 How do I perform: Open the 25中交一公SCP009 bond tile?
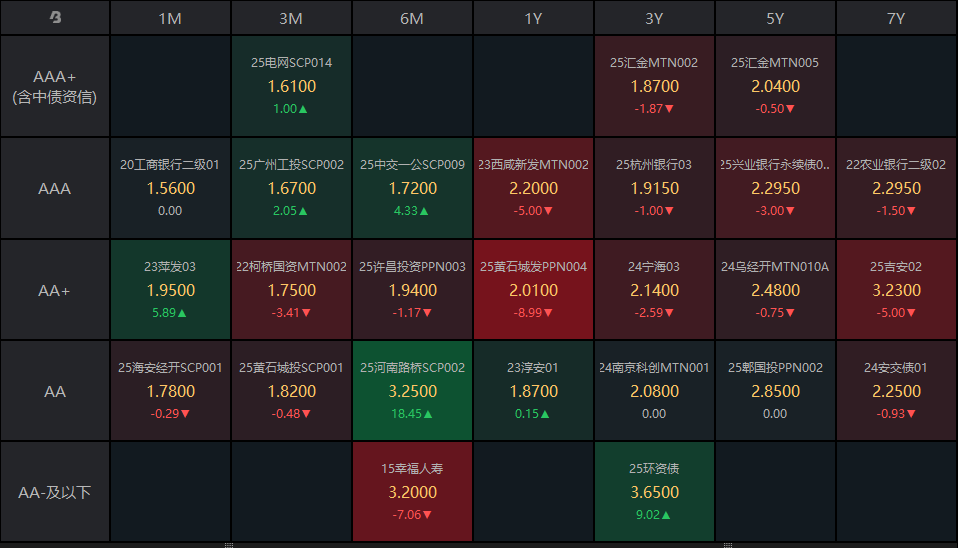(x=412, y=188)
